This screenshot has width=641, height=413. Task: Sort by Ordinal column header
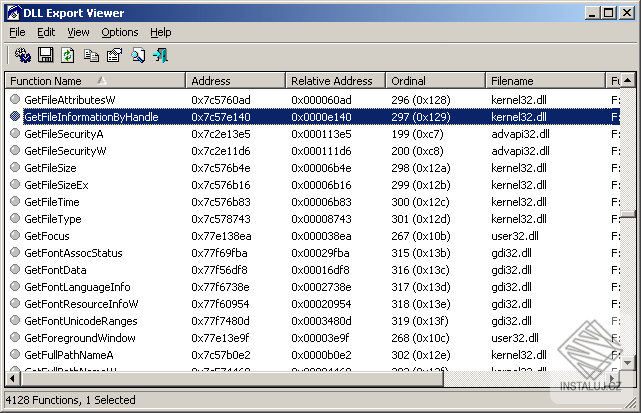[x=436, y=81]
